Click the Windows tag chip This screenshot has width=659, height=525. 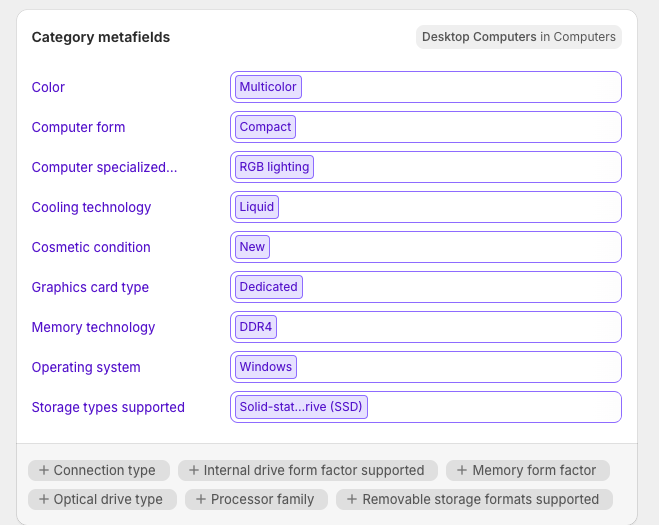coord(266,367)
